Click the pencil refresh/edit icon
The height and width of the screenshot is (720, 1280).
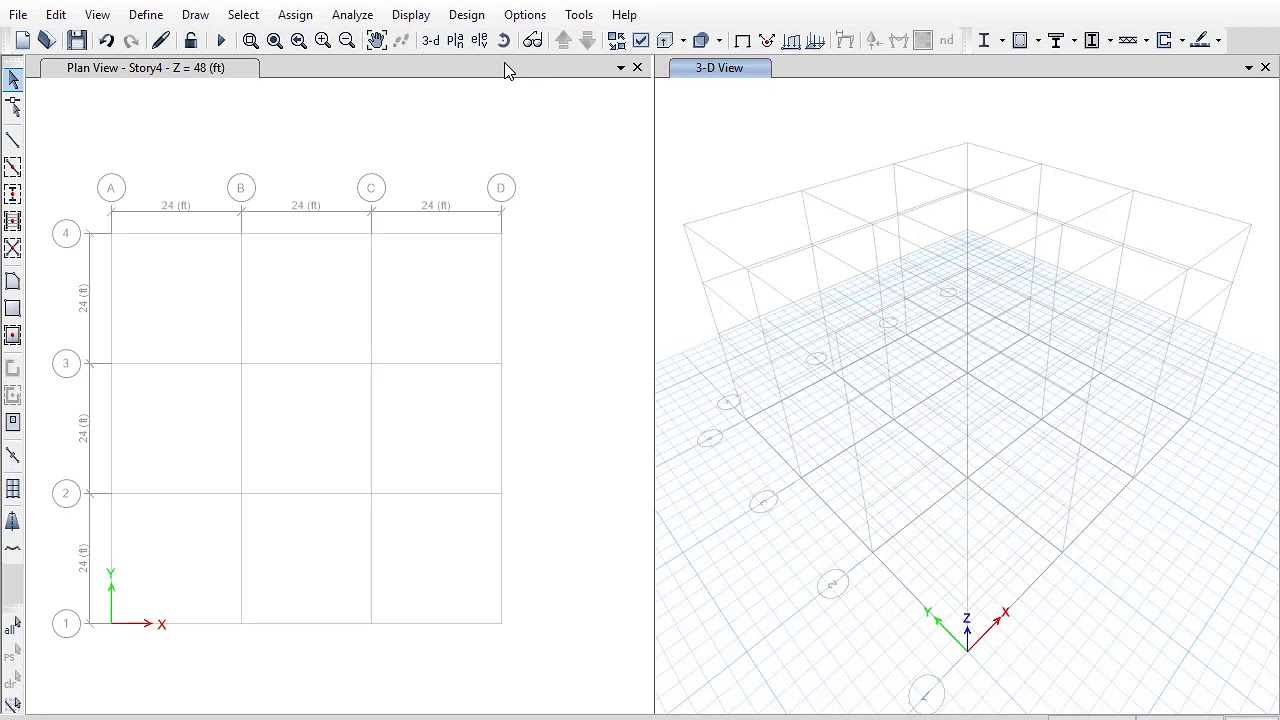(161, 40)
